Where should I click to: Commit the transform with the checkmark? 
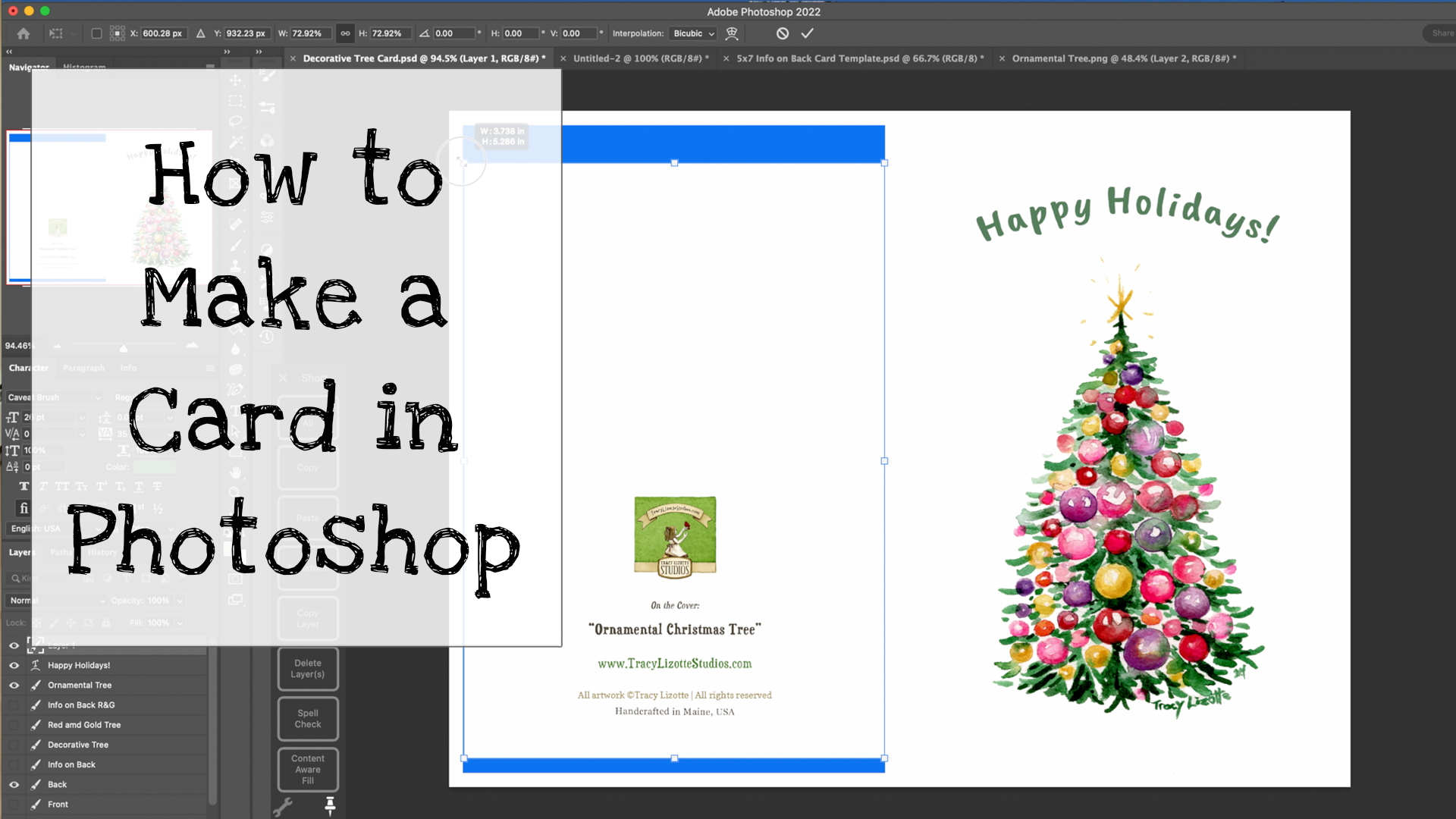808,33
